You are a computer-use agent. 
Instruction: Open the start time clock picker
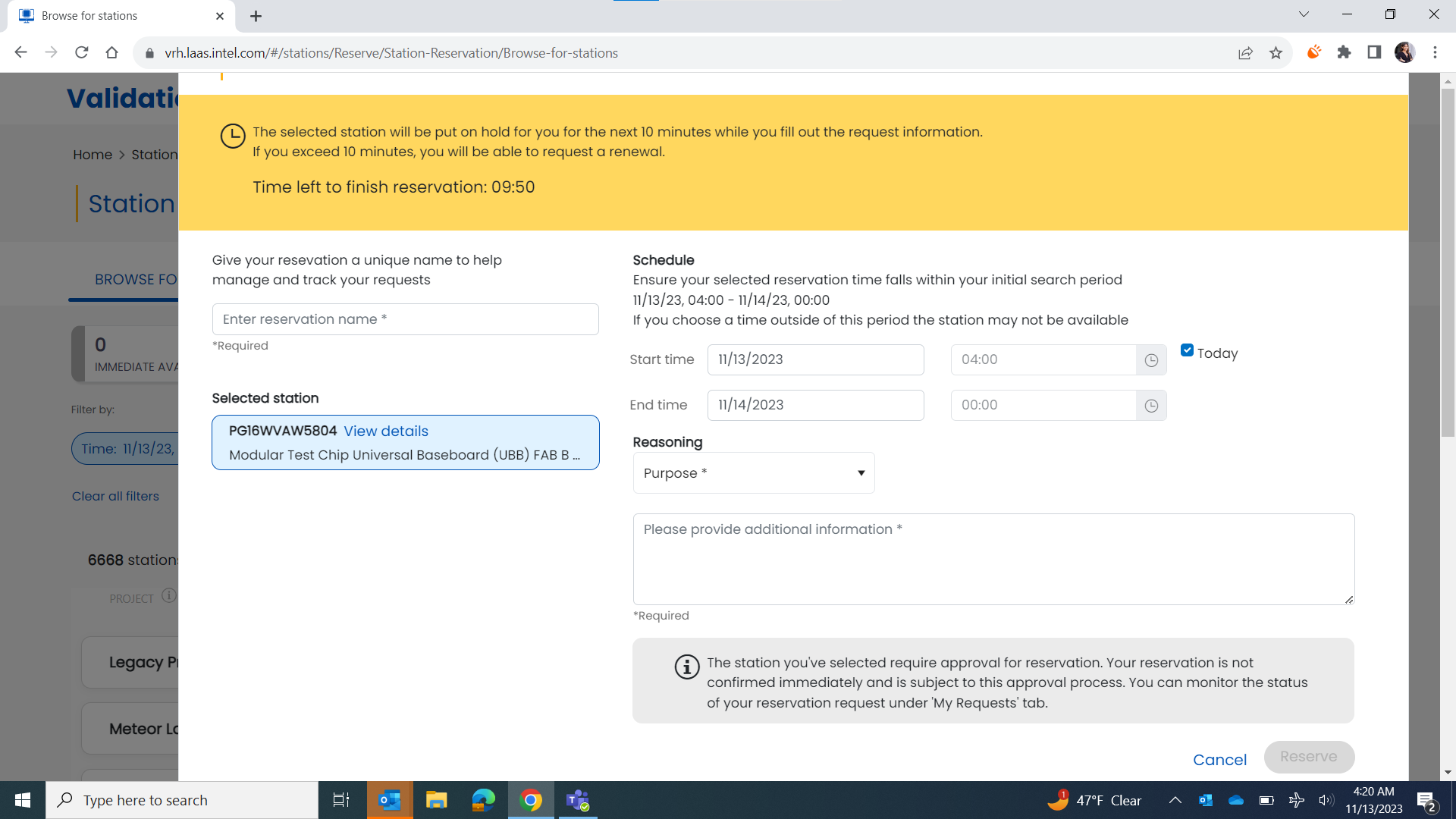click(x=1151, y=360)
